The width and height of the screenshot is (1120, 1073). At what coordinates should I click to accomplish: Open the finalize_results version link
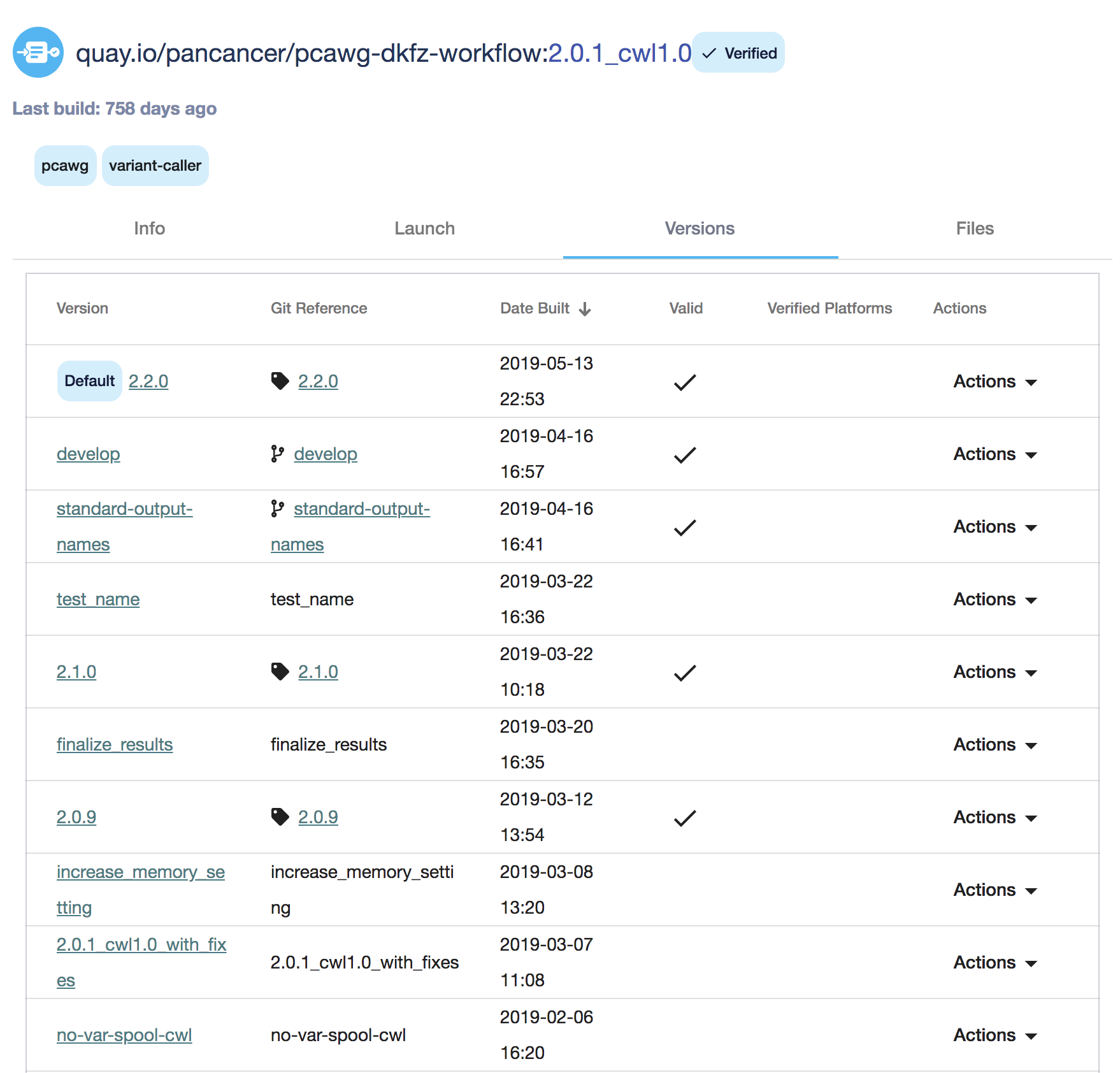[x=114, y=744]
